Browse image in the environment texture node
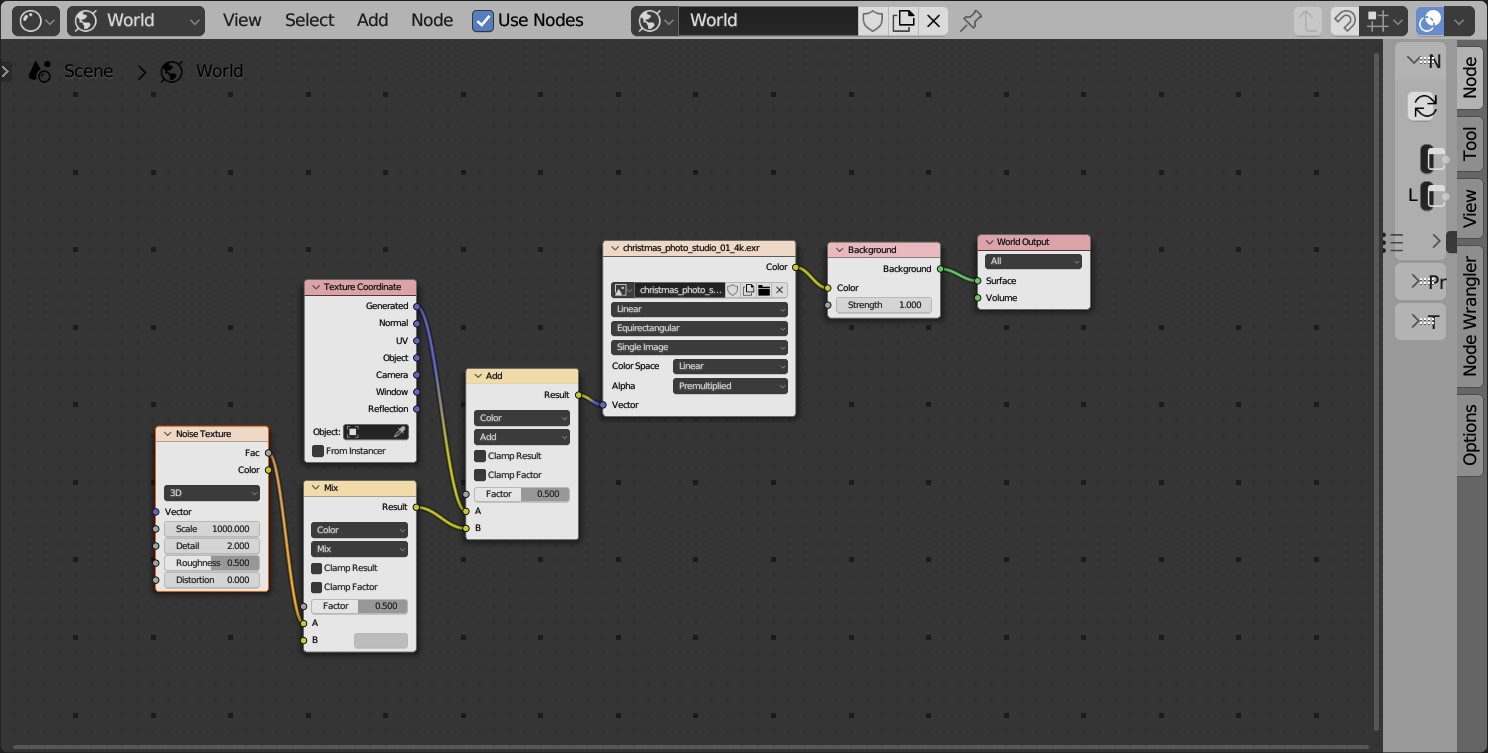The image size is (1488, 753). (623, 290)
